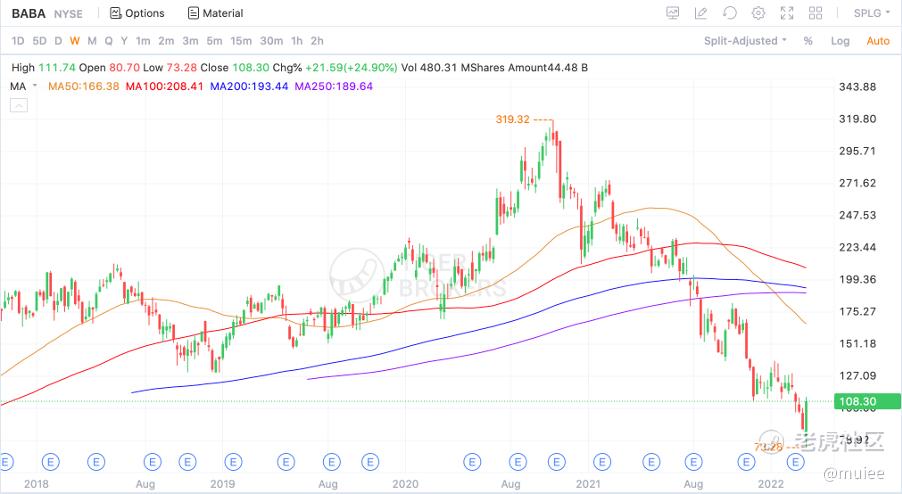Screen dimensions: 902x494
Task: Open the Options chain button
Action: (x=137, y=13)
